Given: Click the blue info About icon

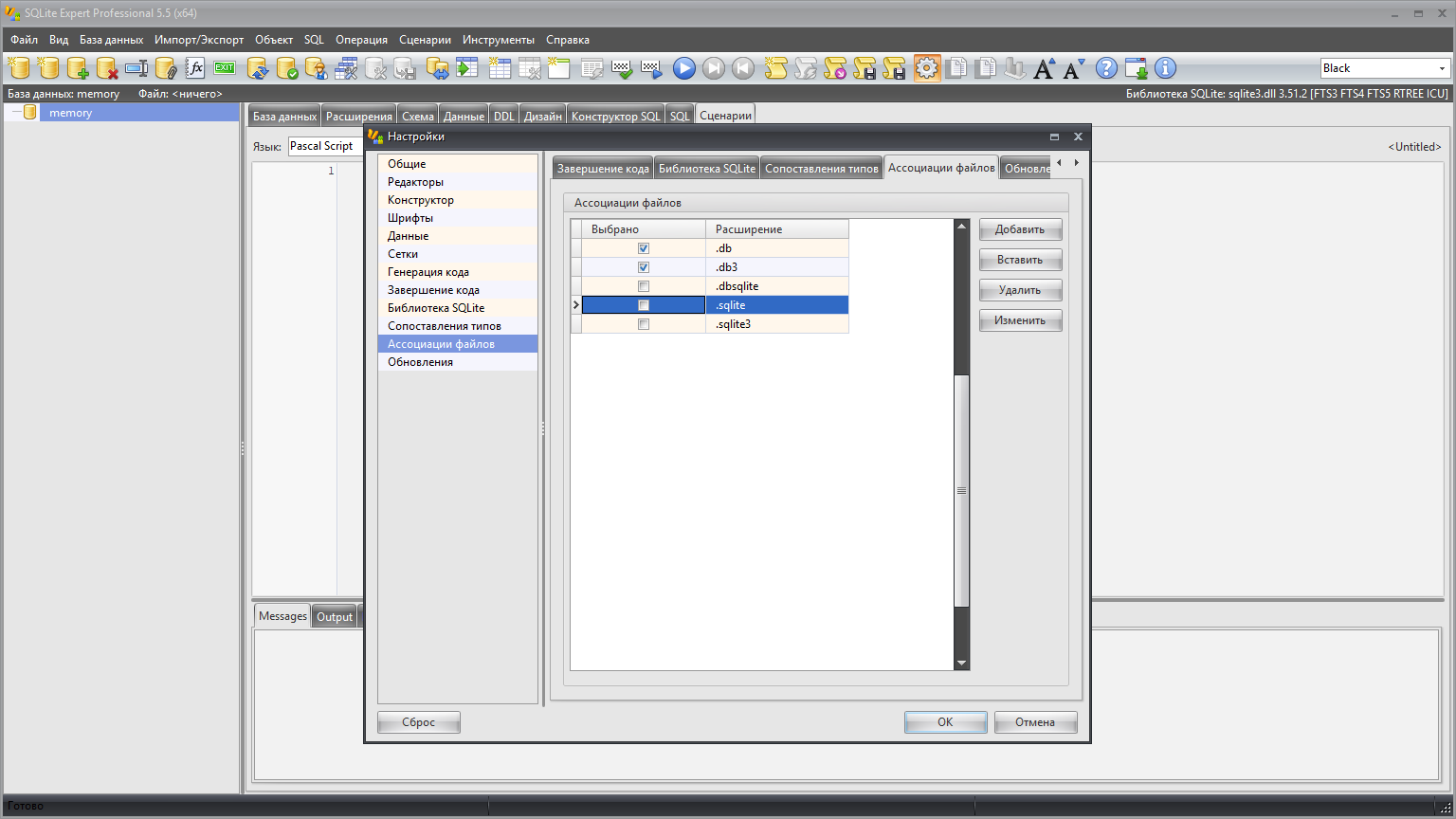Looking at the screenshot, I should tap(1165, 68).
